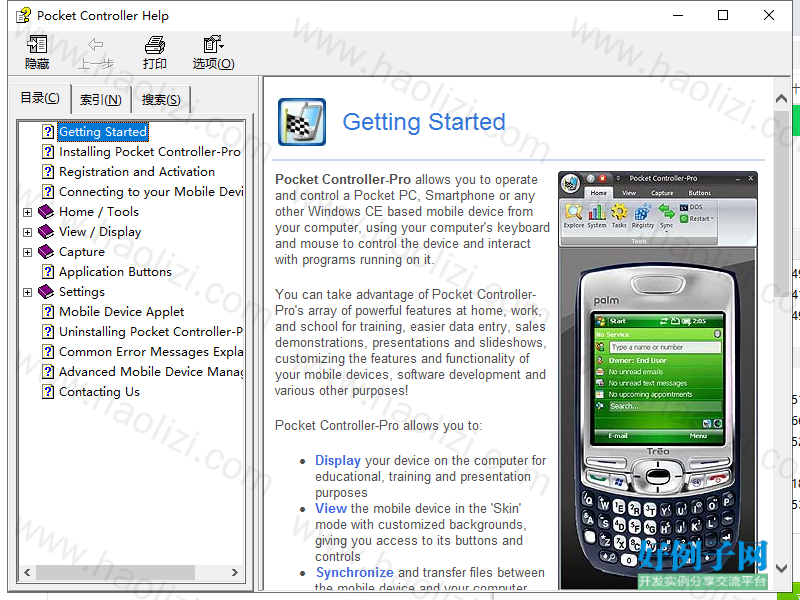Click the Common Error Messages page icon
Screen dimensions: 800x600
coord(47,352)
